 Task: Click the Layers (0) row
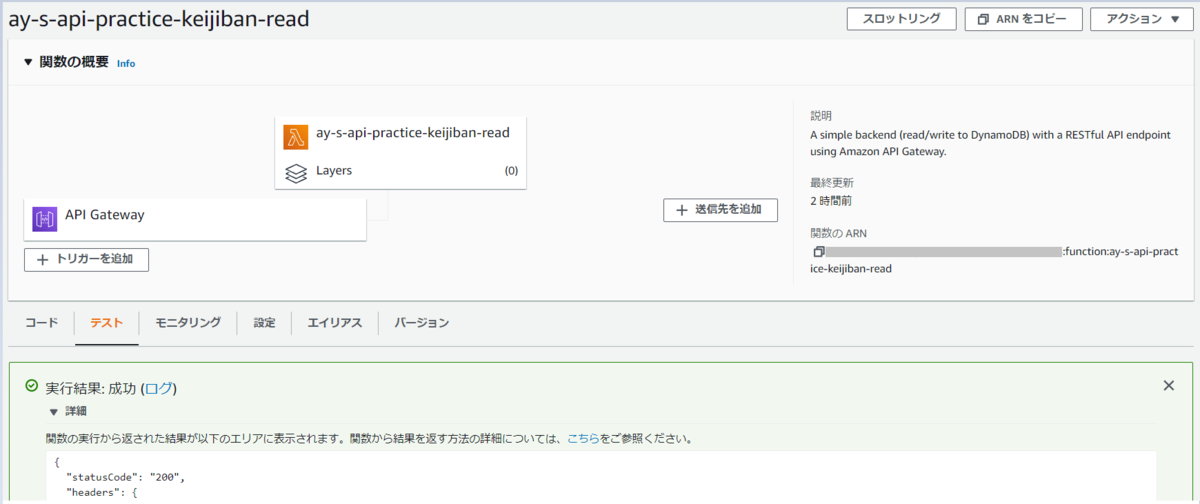(x=400, y=172)
